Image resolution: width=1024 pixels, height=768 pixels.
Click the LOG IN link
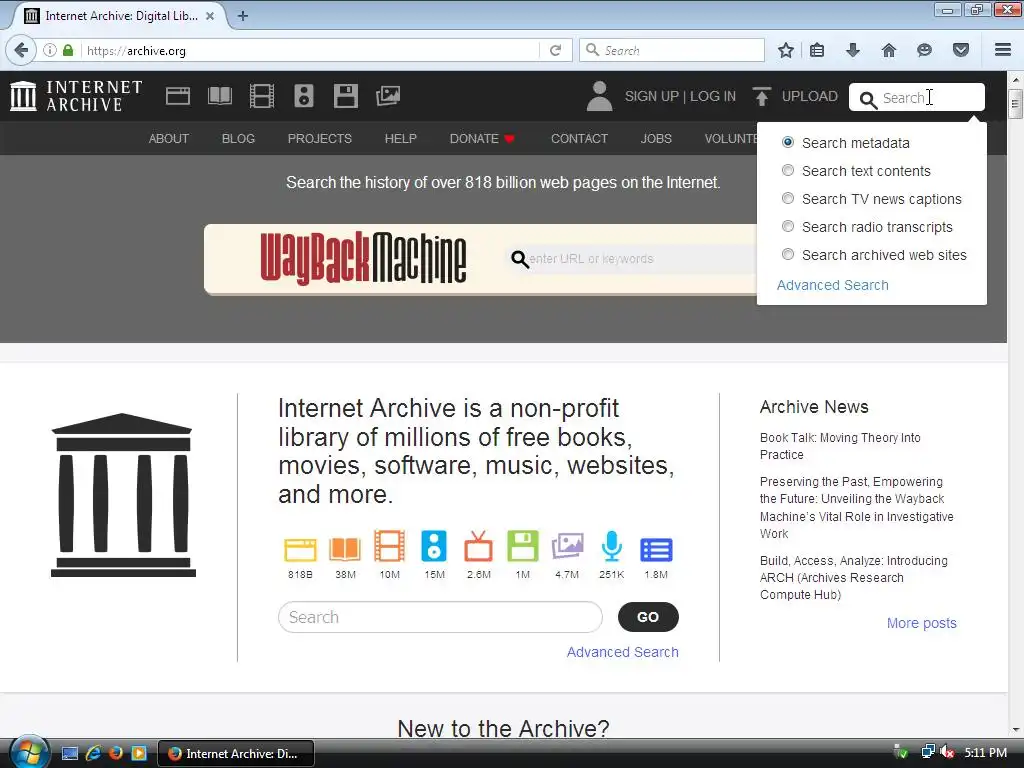713,96
